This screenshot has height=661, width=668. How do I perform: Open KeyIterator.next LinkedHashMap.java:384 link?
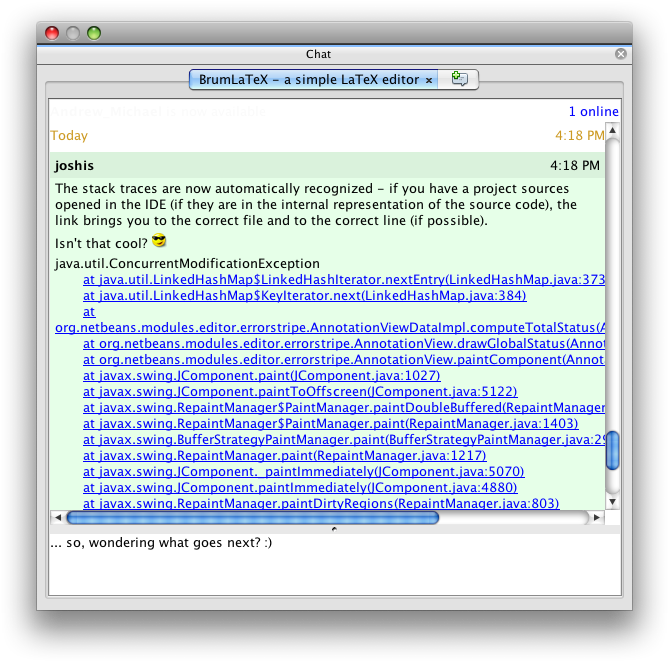(x=305, y=296)
